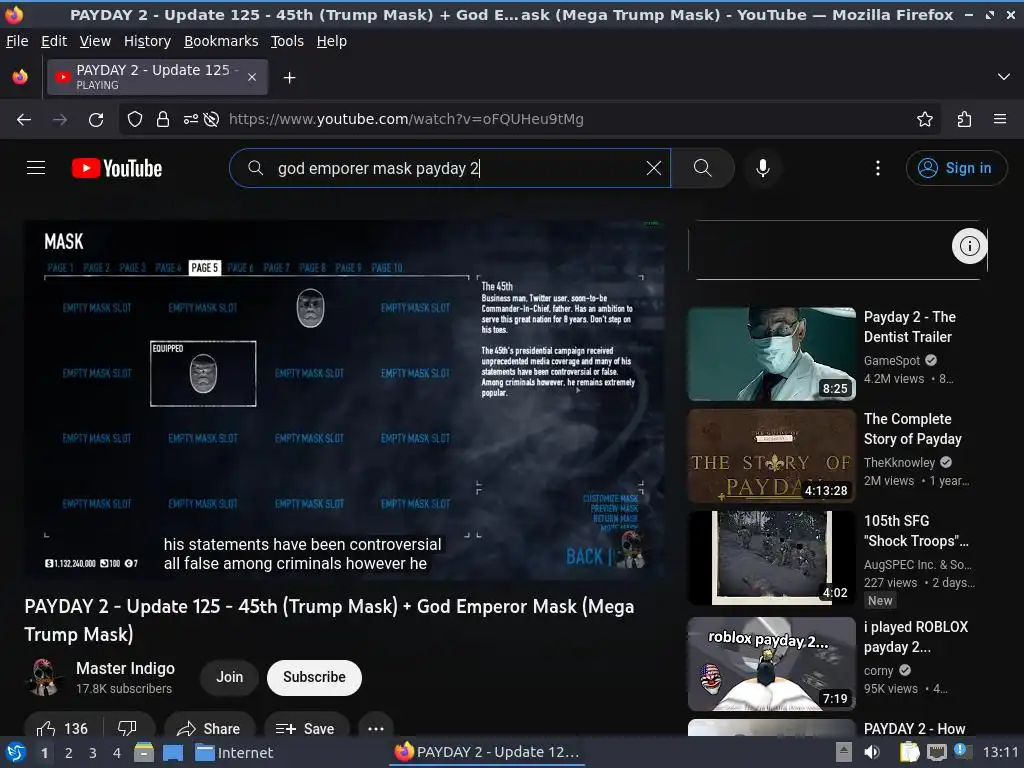Open the 105th SFG Shock Troops thumbnail
1024x768 pixels.
(x=771, y=558)
